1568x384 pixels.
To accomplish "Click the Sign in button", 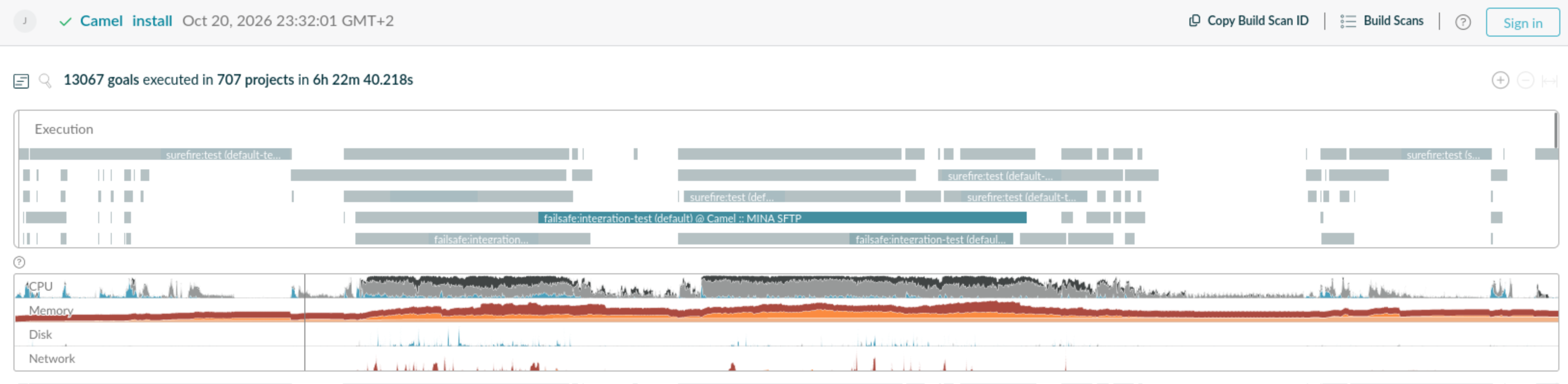I will [x=1522, y=23].
